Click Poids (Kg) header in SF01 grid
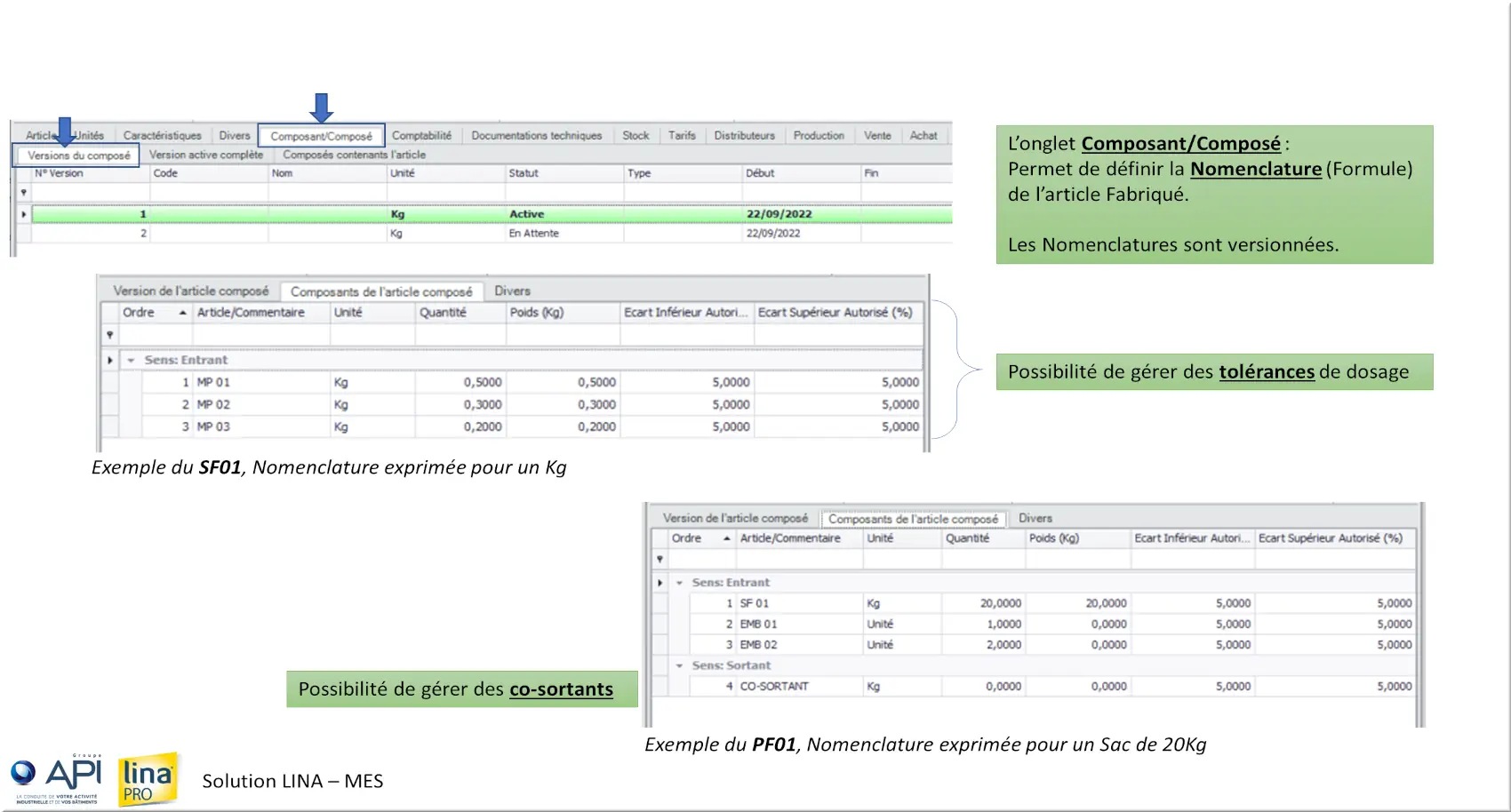 pos(562,313)
